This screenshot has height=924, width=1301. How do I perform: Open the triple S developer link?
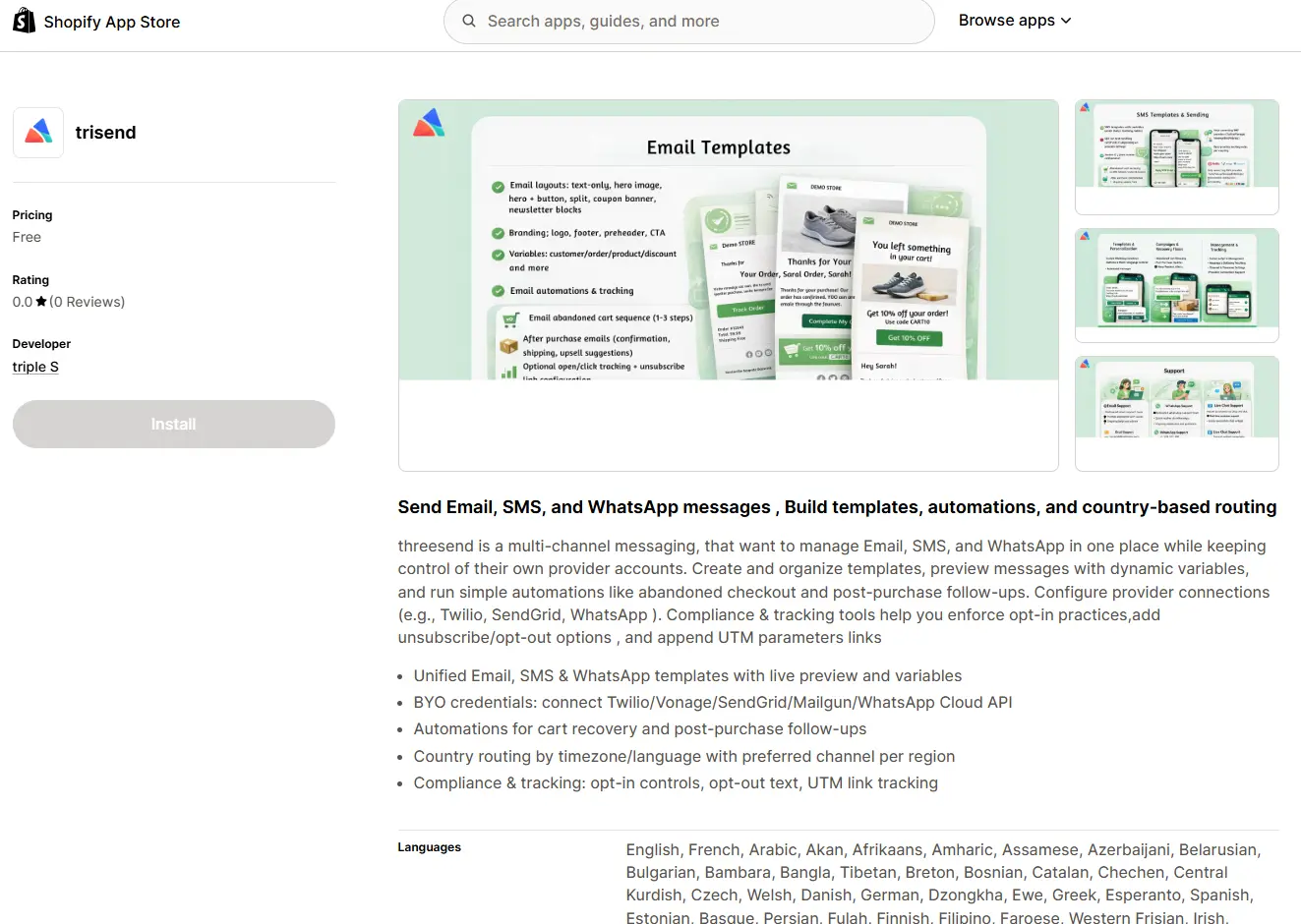coord(35,367)
